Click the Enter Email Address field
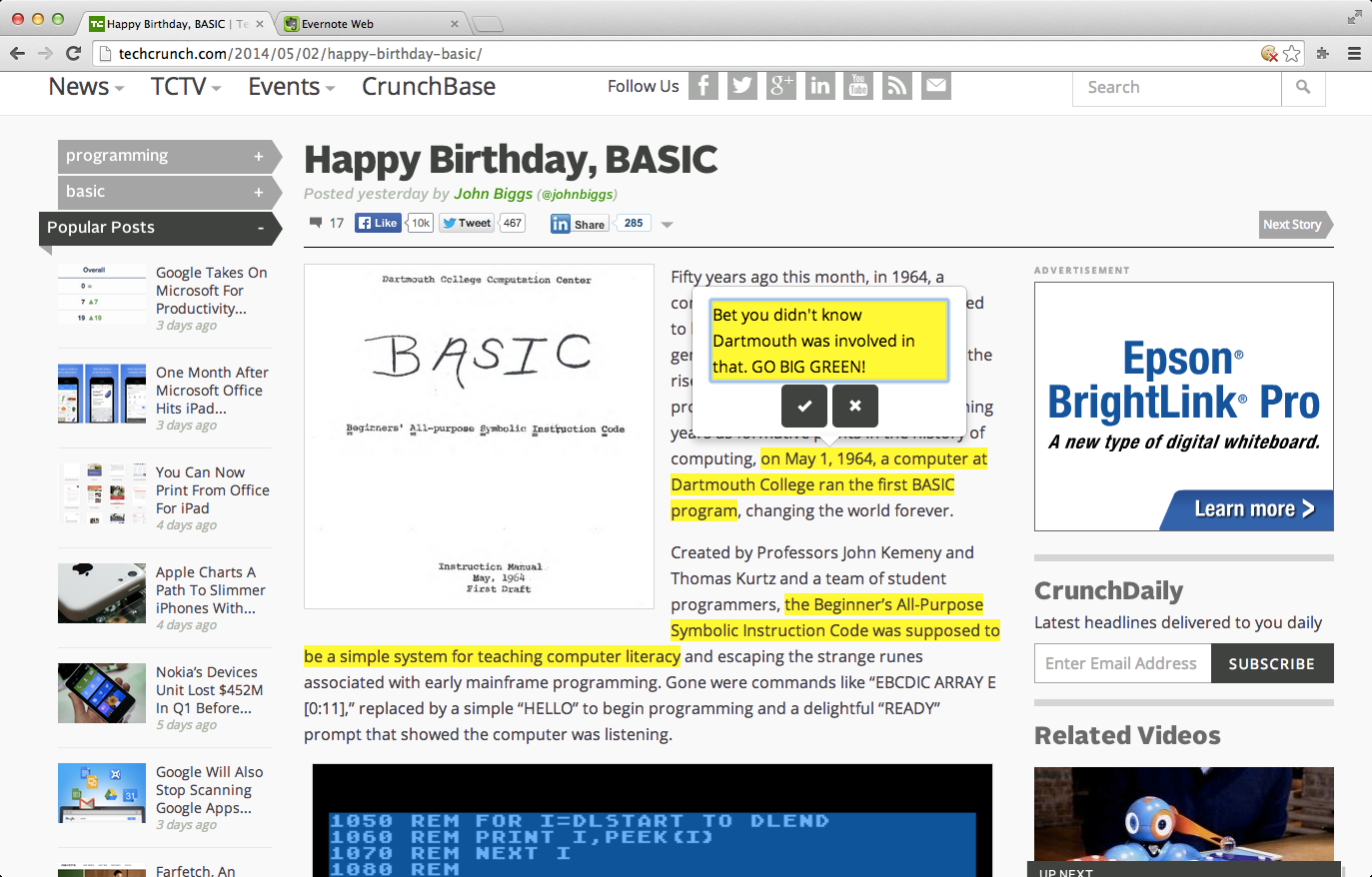Viewport: 1372px width, 877px height. click(x=1122, y=663)
